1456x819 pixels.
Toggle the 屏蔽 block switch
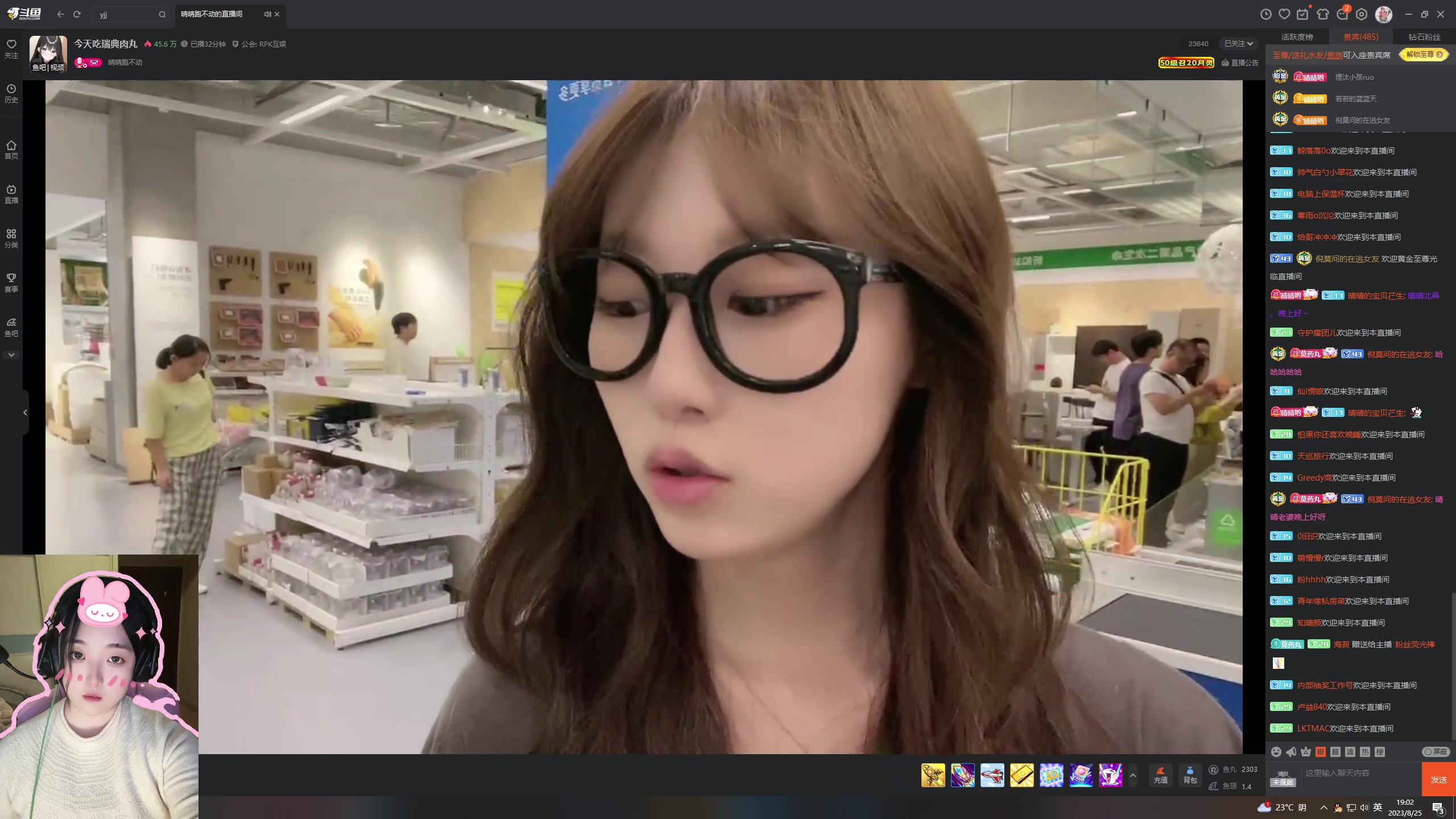point(1435,752)
